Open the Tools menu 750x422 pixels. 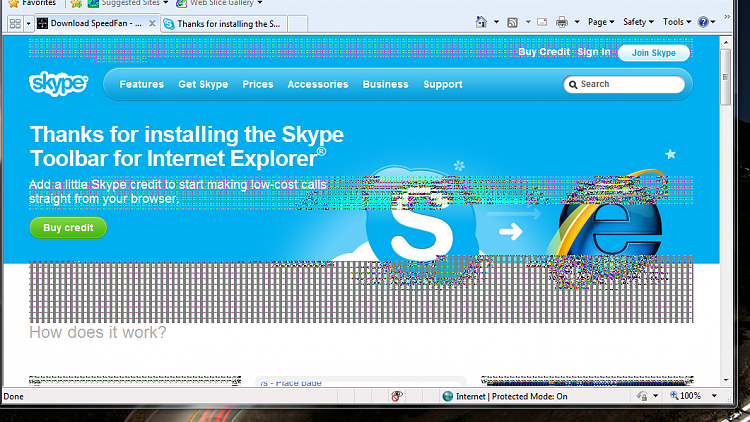677,22
